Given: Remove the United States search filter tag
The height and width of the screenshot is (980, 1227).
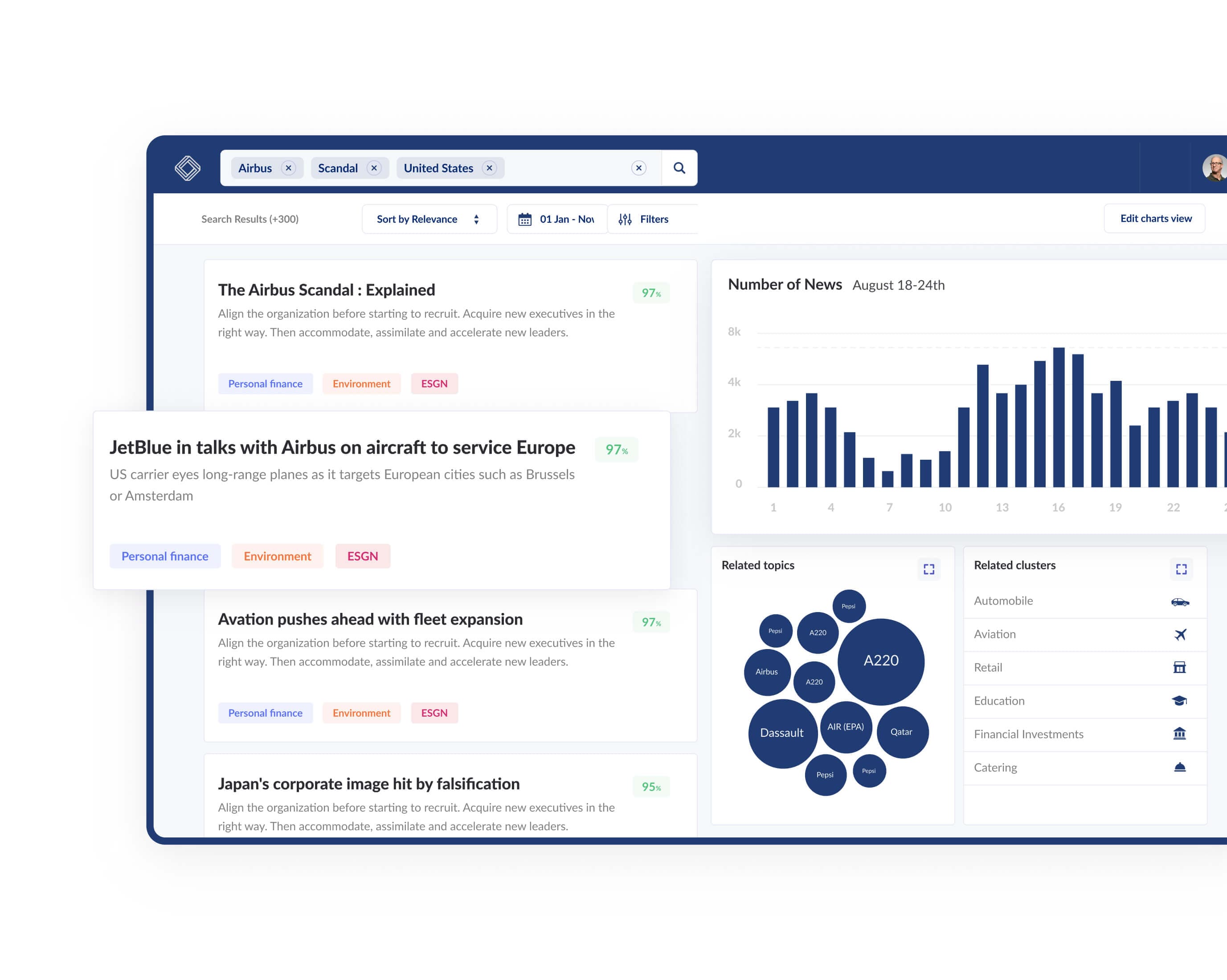Looking at the screenshot, I should tap(490, 168).
